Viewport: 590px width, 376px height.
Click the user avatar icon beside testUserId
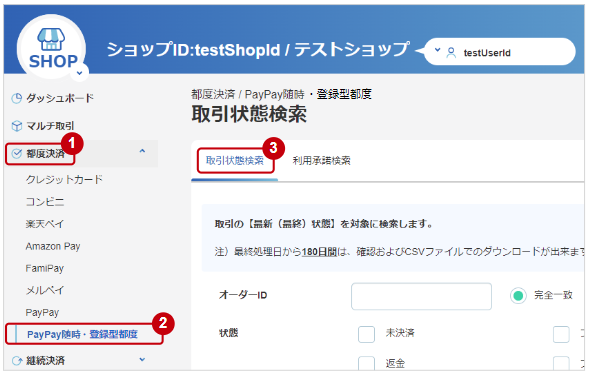click(451, 53)
